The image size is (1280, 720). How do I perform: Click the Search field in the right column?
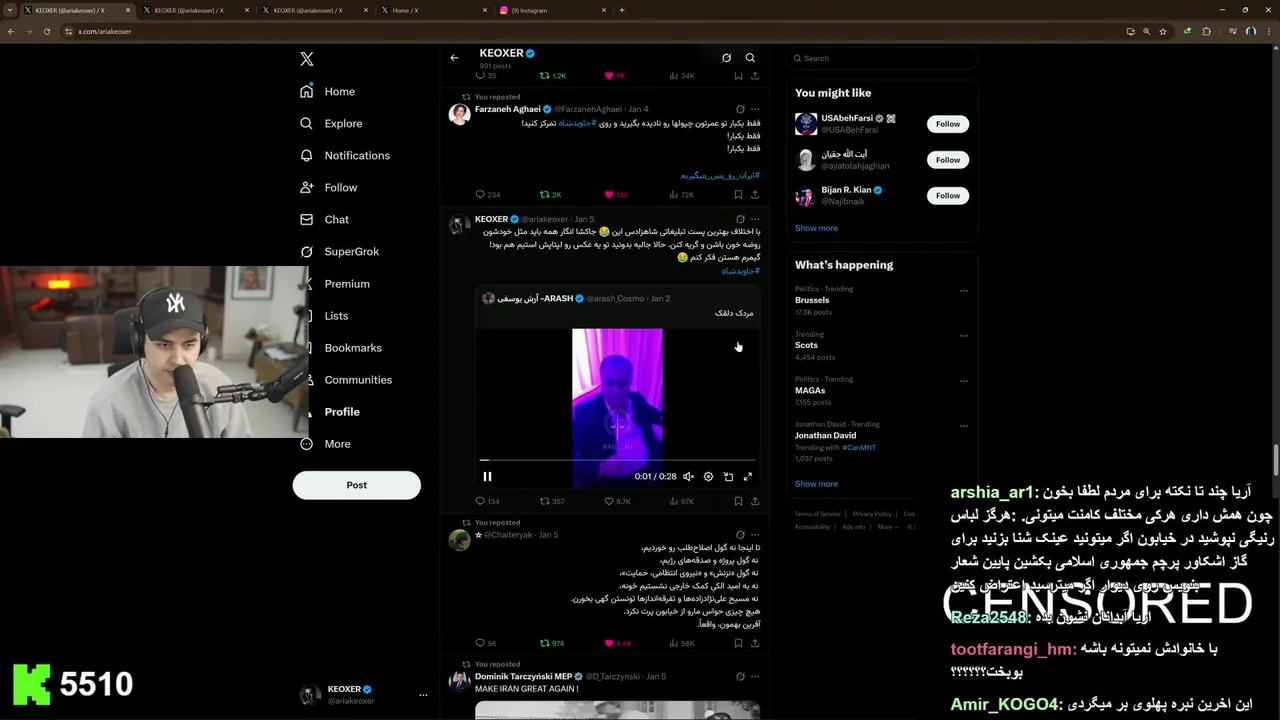tap(881, 58)
